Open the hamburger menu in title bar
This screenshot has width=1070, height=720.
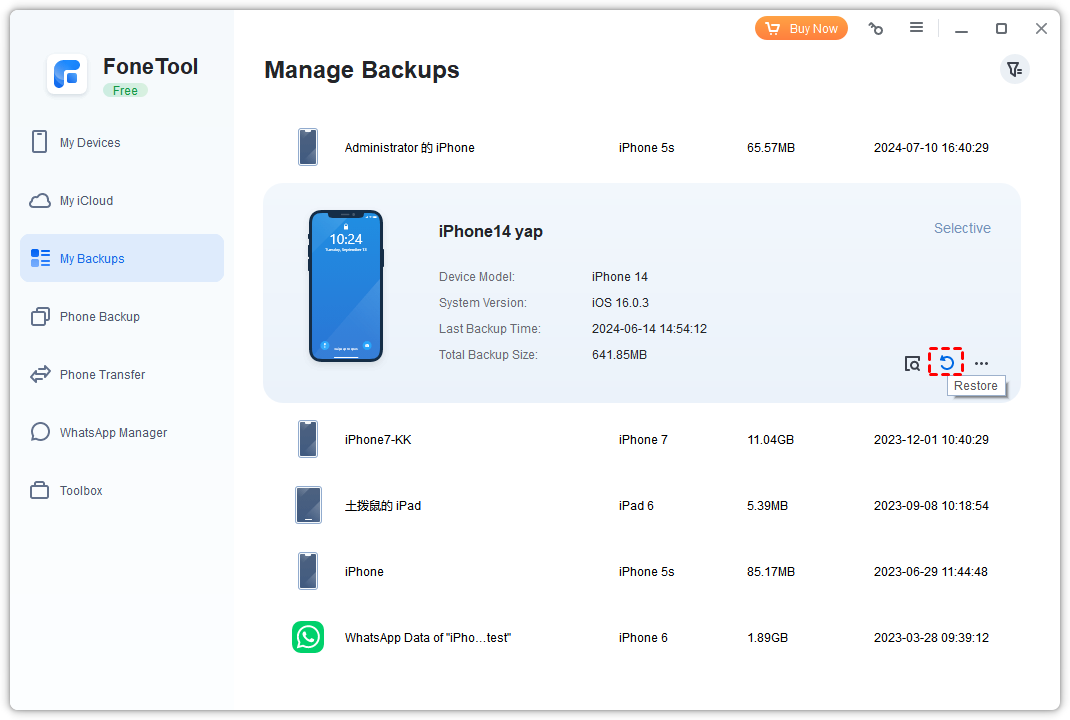[x=916, y=27]
